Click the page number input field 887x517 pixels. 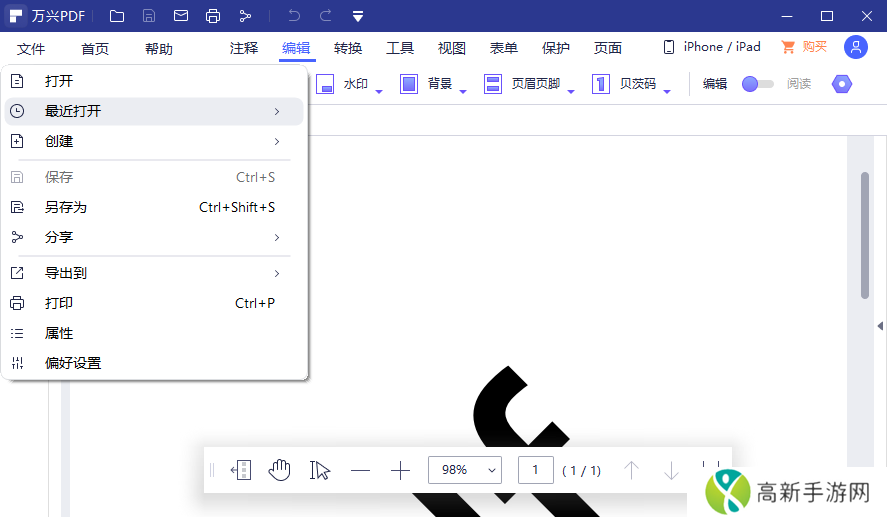(x=536, y=470)
